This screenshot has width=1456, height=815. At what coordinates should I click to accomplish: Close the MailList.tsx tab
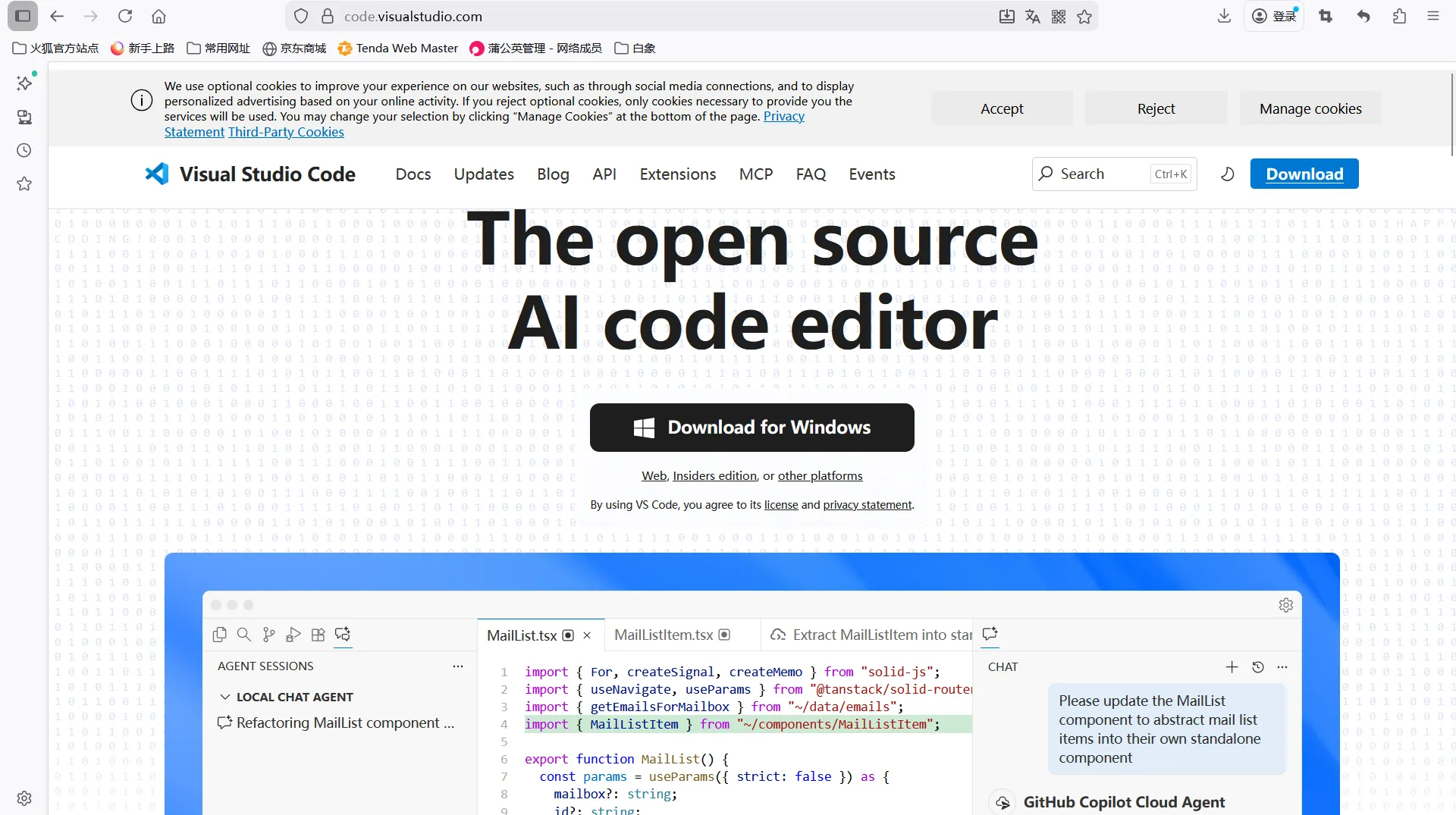(587, 635)
